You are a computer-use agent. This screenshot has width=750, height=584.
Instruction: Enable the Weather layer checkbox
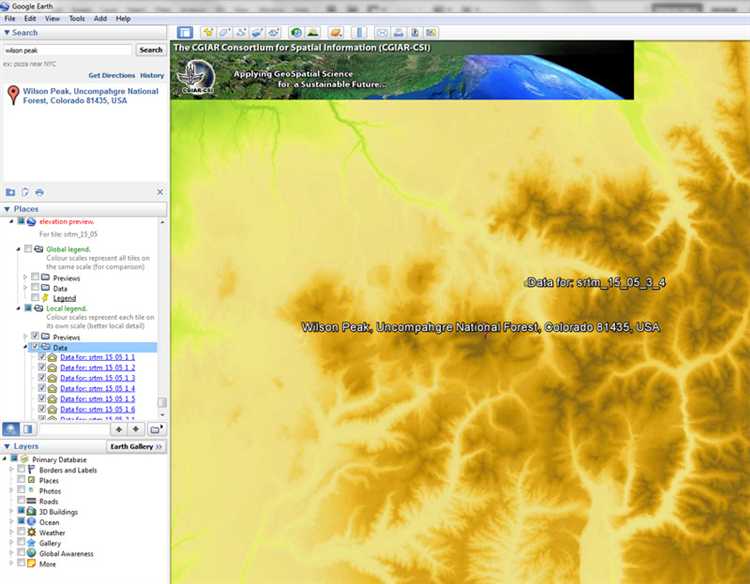pos(21,531)
